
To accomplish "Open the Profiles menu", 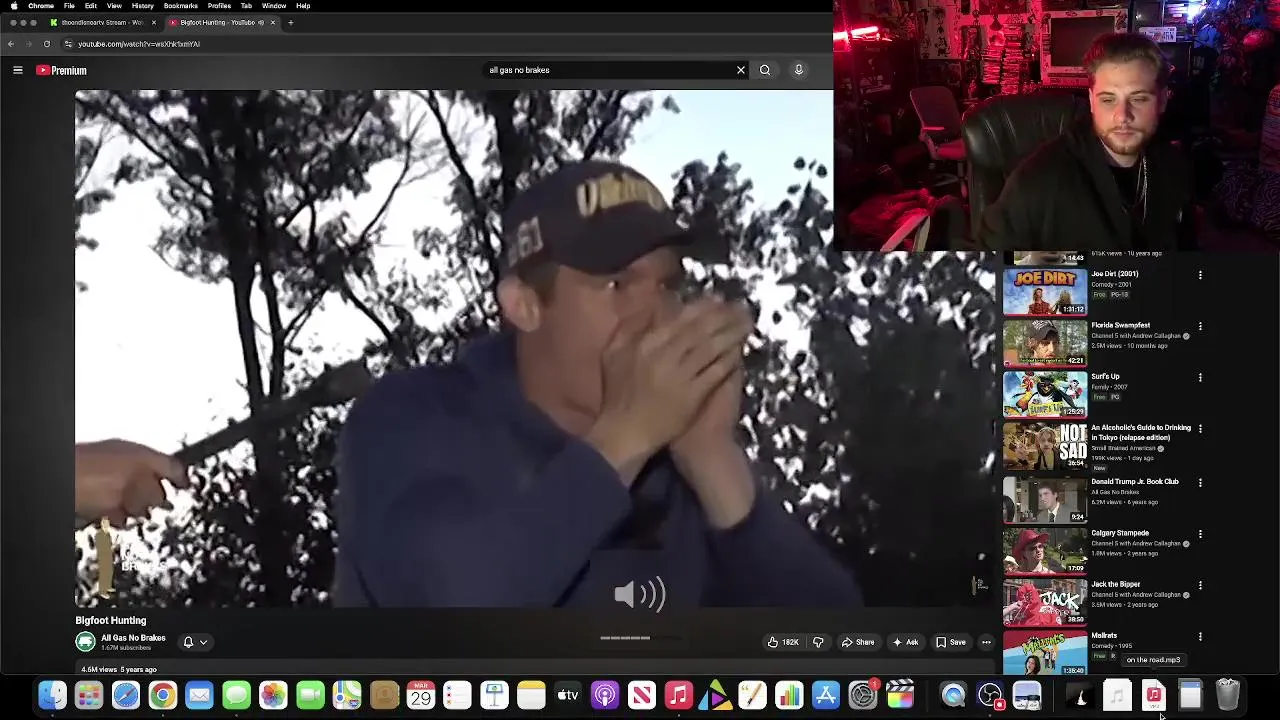I will point(219,6).
